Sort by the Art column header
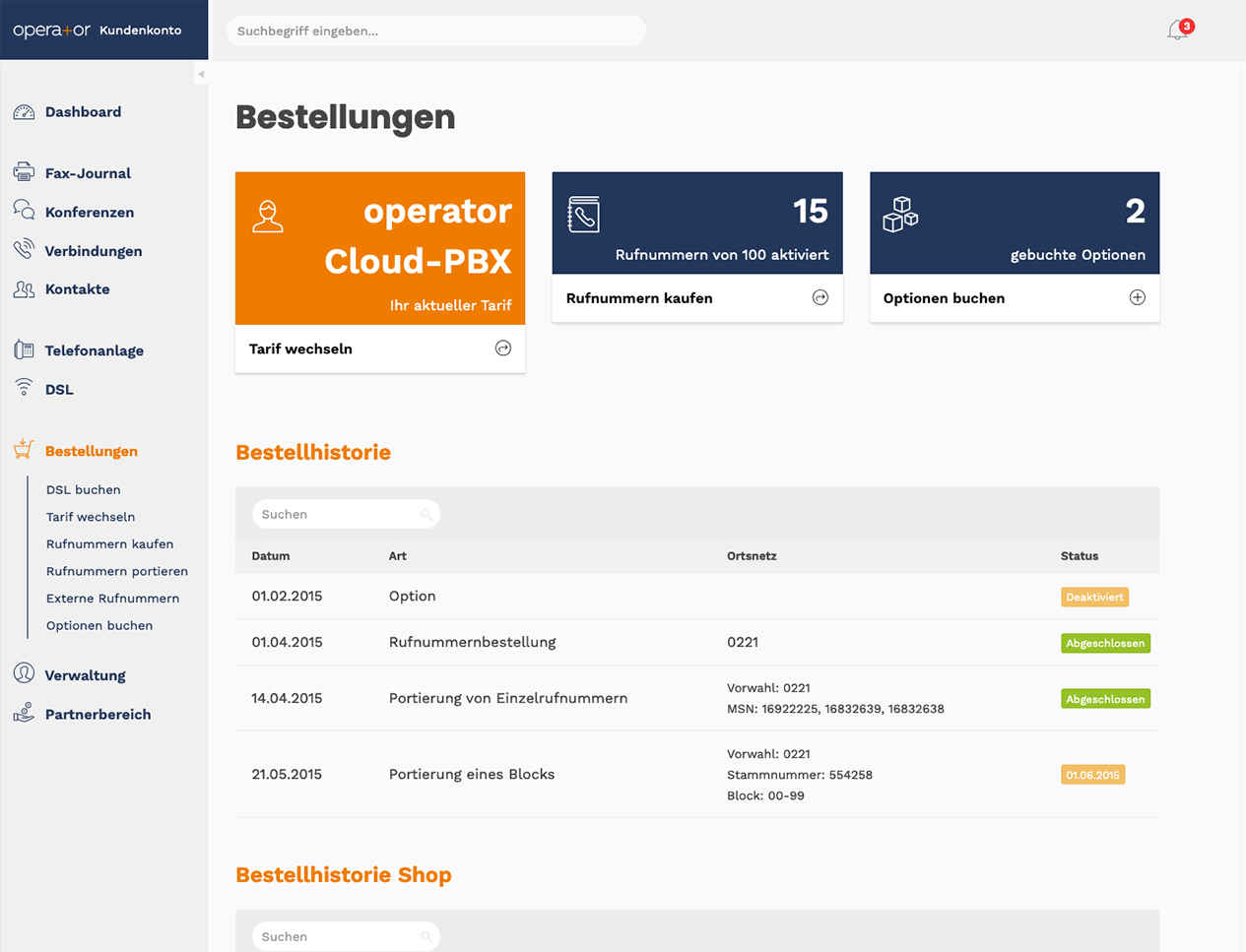Image resolution: width=1246 pixels, height=952 pixels. click(398, 556)
